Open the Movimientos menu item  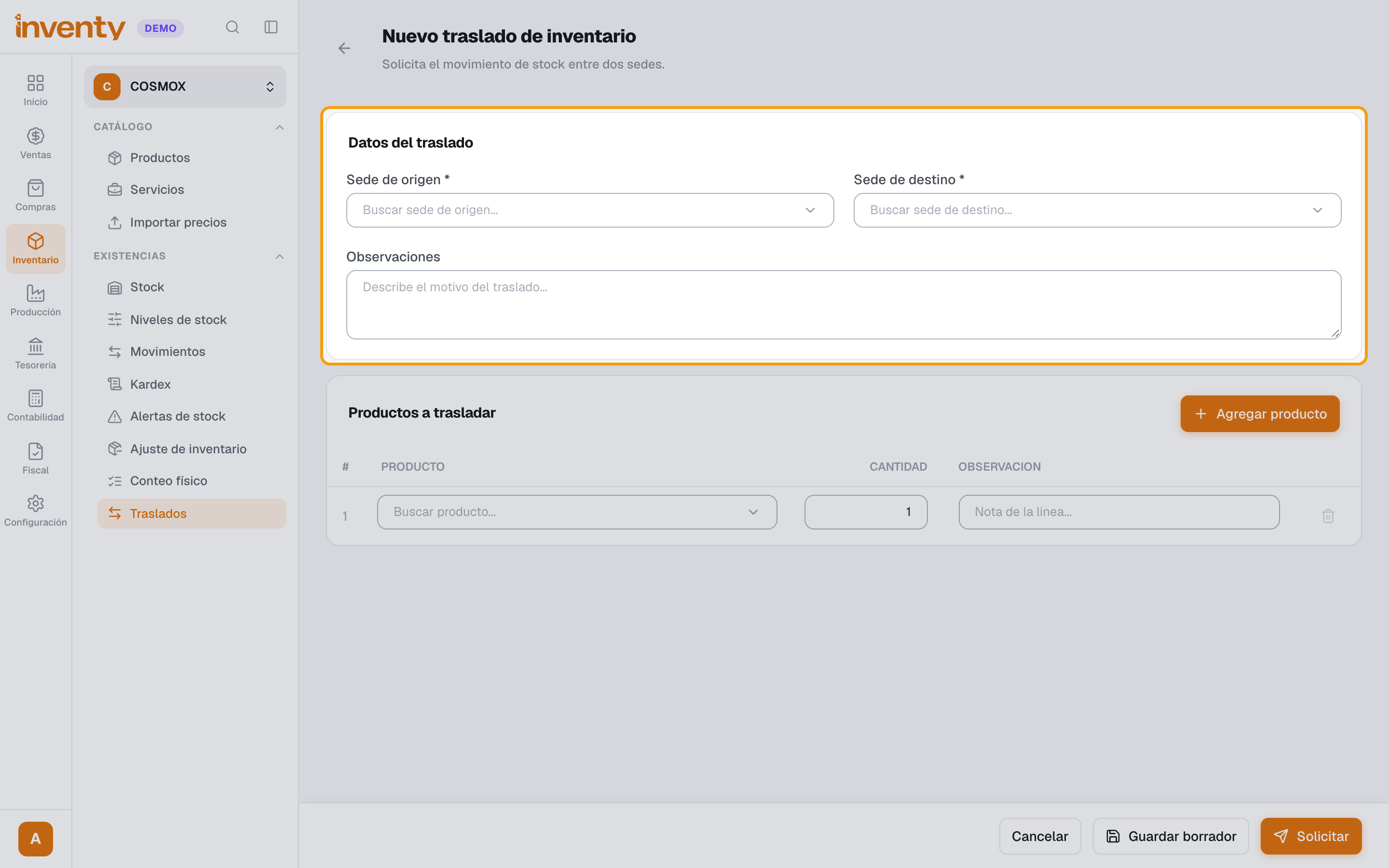[x=191, y=352]
